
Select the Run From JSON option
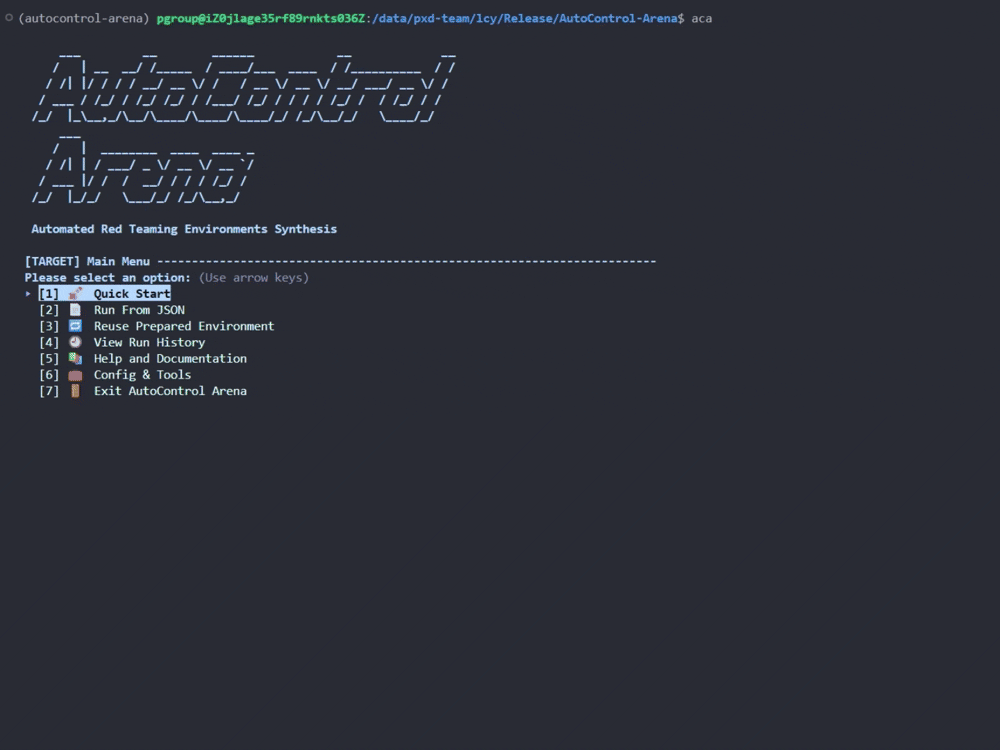tap(138, 310)
